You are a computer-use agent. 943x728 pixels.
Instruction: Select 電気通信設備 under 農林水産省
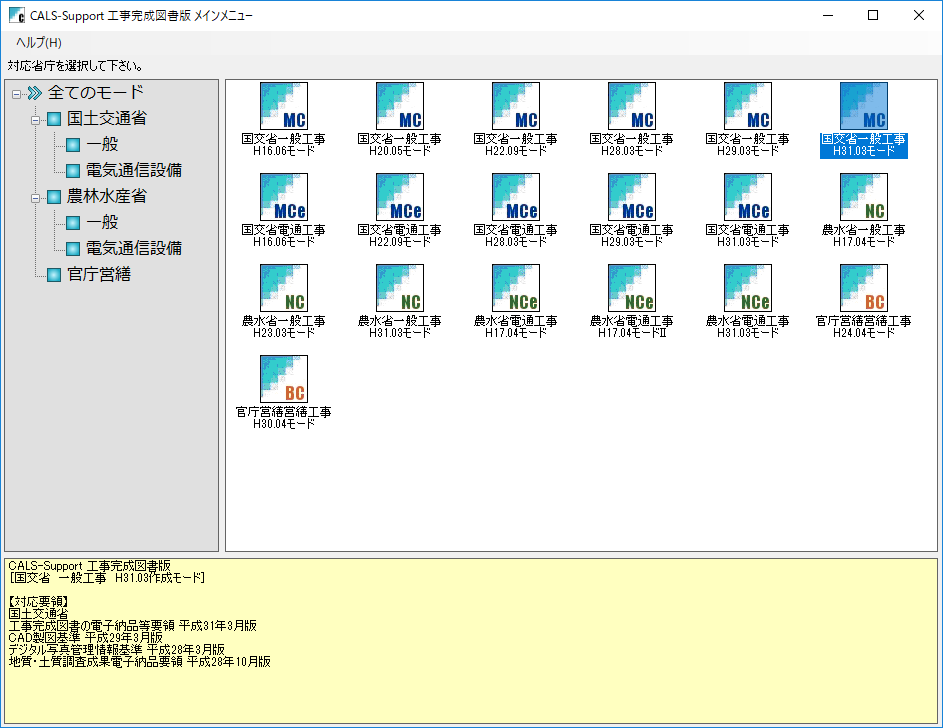coord(133,248)
